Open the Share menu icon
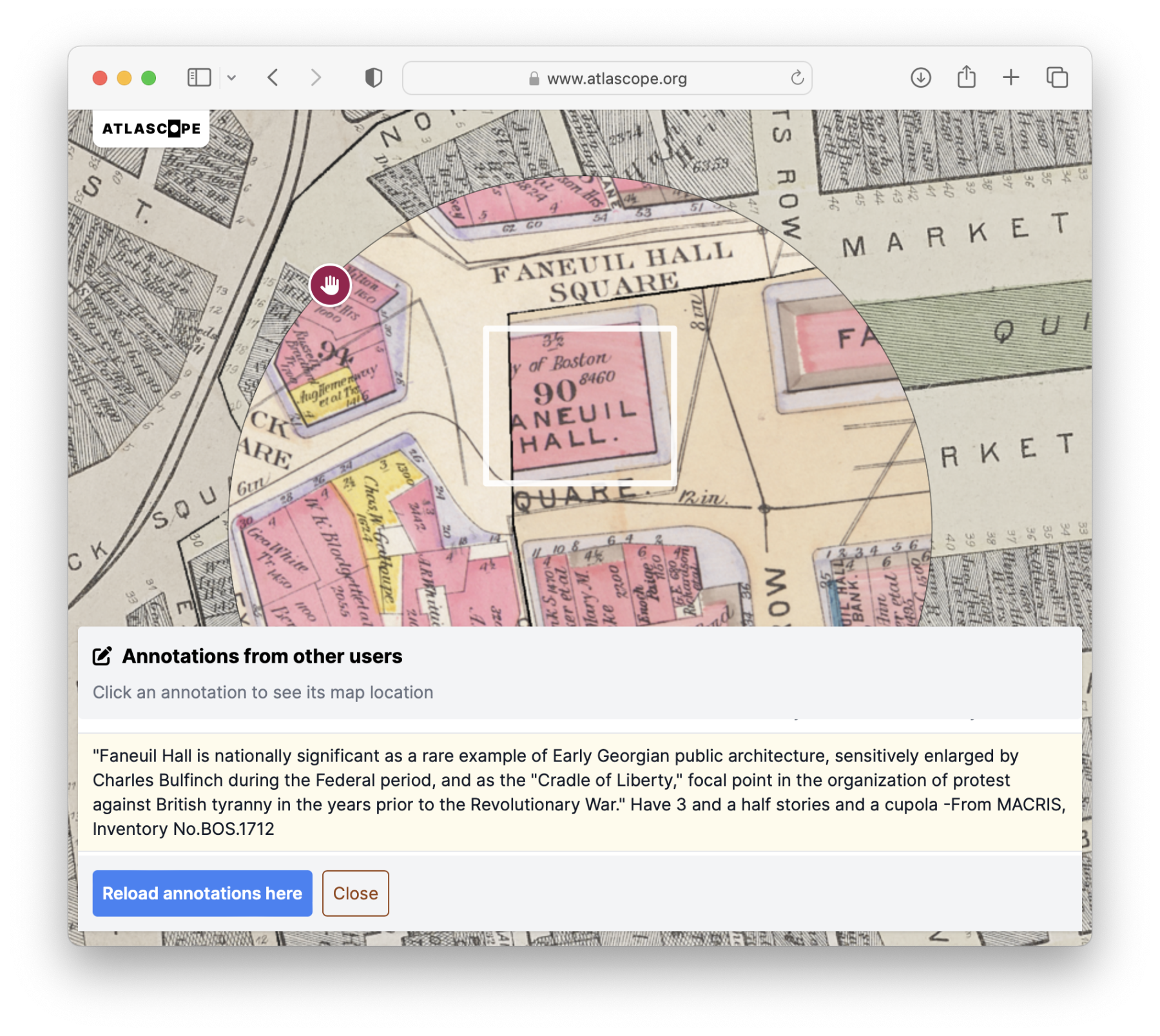 tap(966, 77)
